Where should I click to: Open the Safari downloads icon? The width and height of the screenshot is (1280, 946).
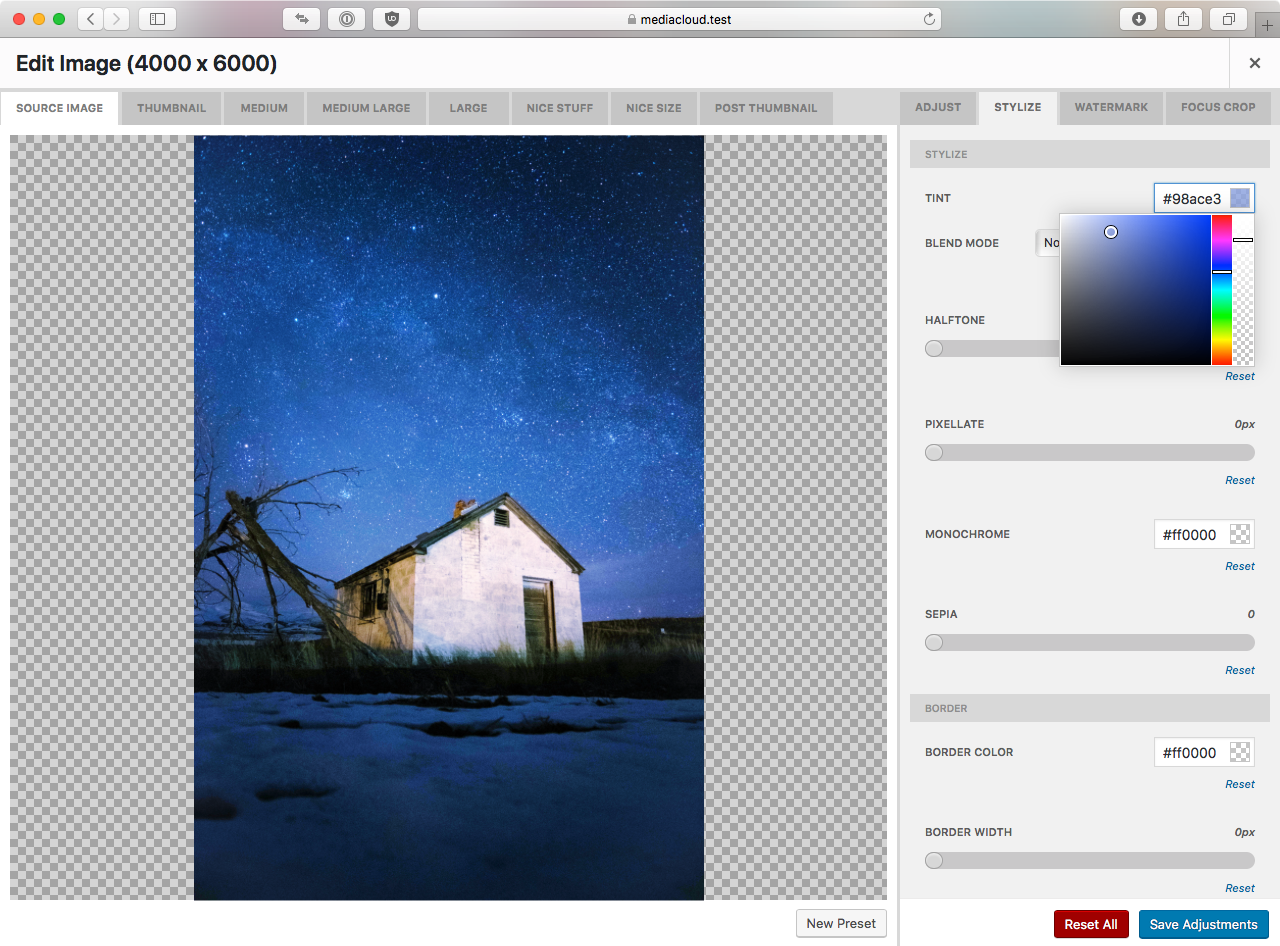click(1138, 19)
